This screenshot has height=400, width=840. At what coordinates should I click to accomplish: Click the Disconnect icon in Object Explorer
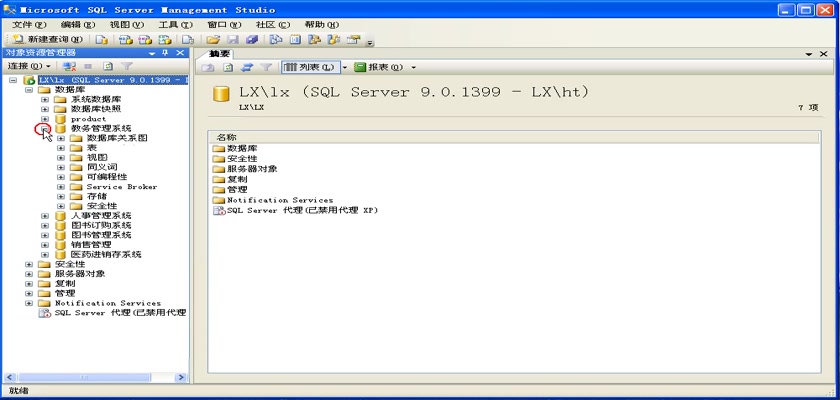click(69, 66)
